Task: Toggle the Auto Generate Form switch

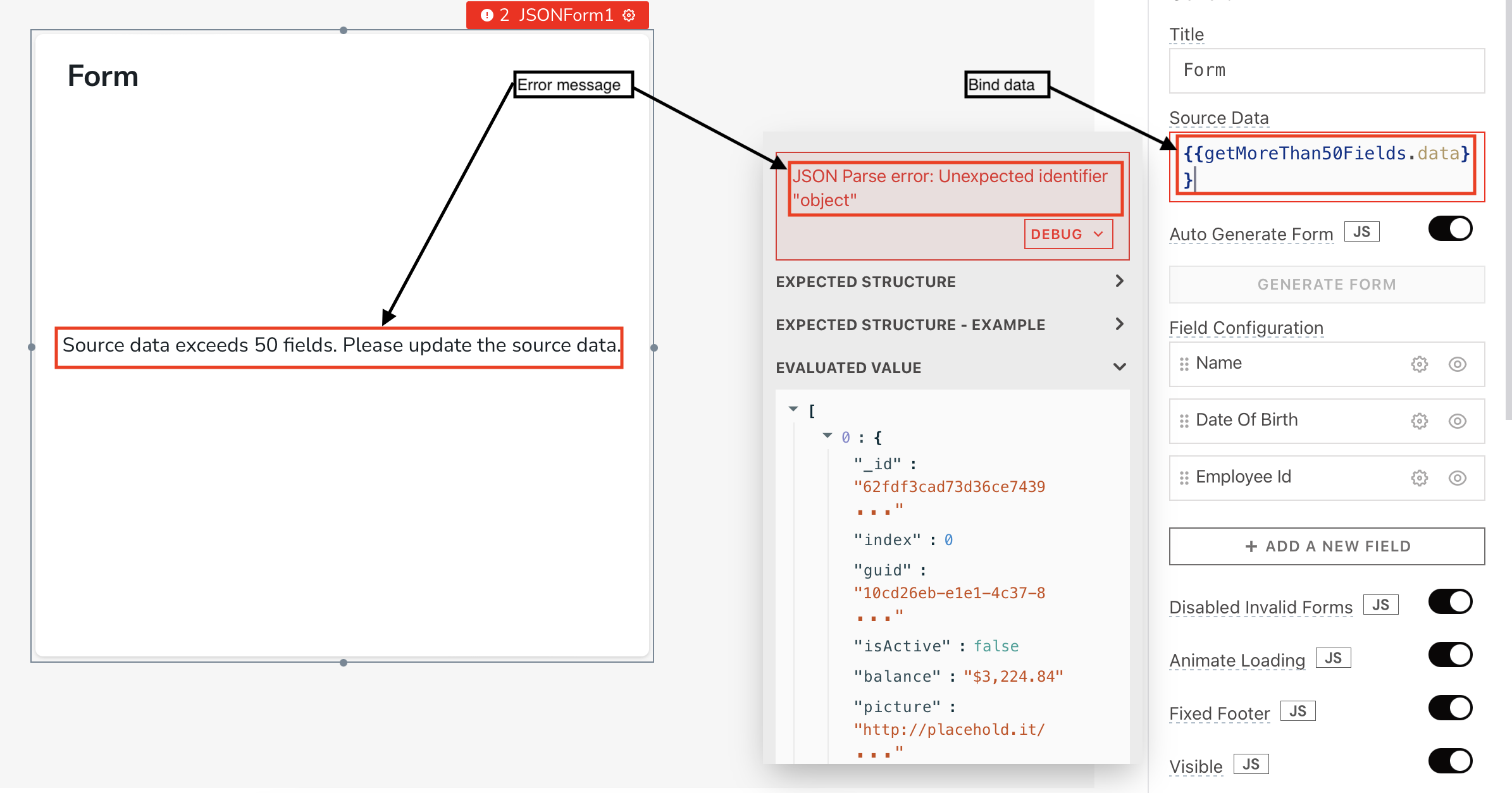Action: [x=1450, y=229]
